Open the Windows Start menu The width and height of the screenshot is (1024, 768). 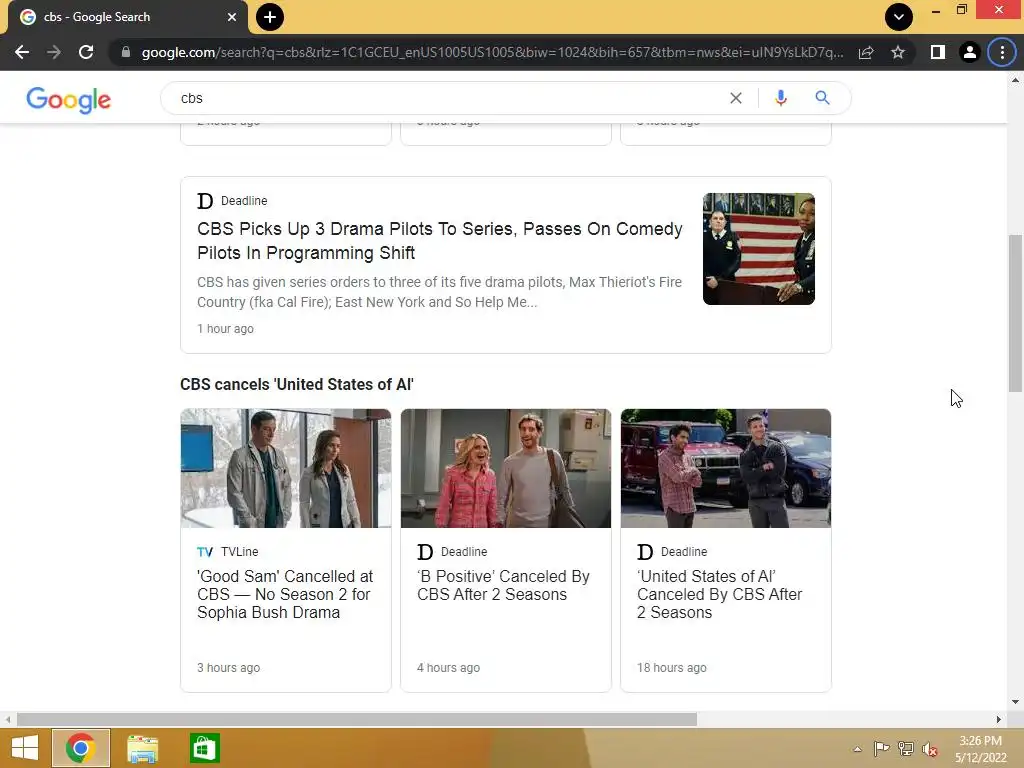click(25, 748)
